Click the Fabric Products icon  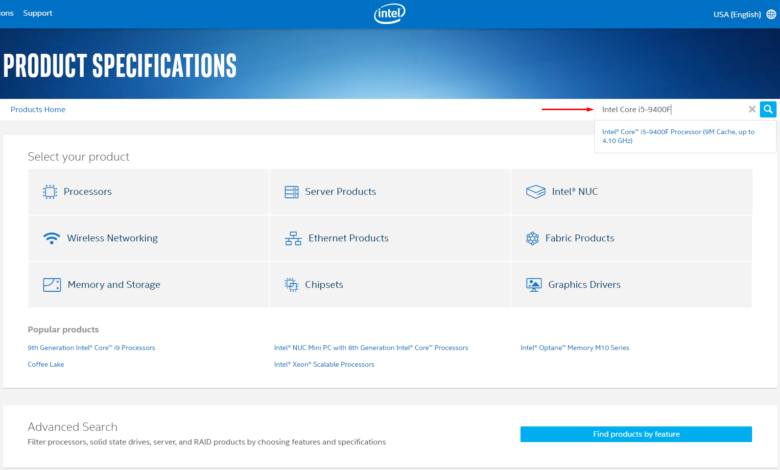532,238
